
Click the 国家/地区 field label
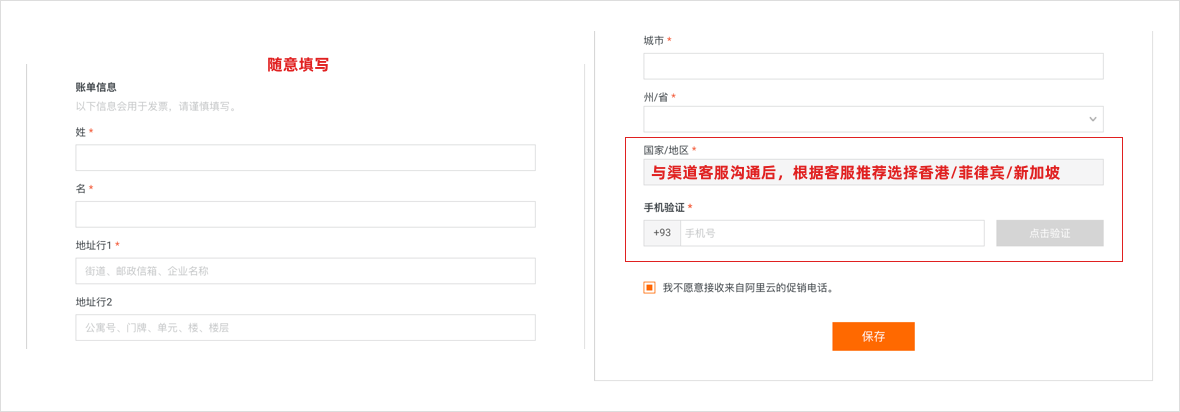[666, 150]
